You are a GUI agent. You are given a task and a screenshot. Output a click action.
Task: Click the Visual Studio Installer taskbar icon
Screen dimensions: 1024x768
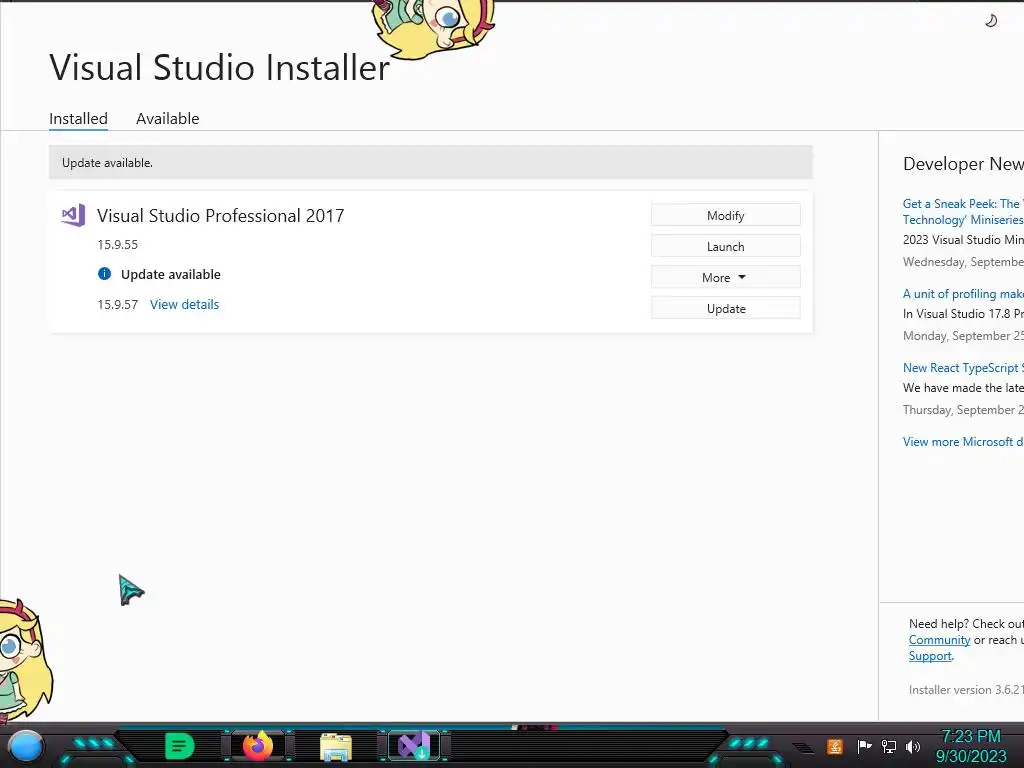pos(414,746)
